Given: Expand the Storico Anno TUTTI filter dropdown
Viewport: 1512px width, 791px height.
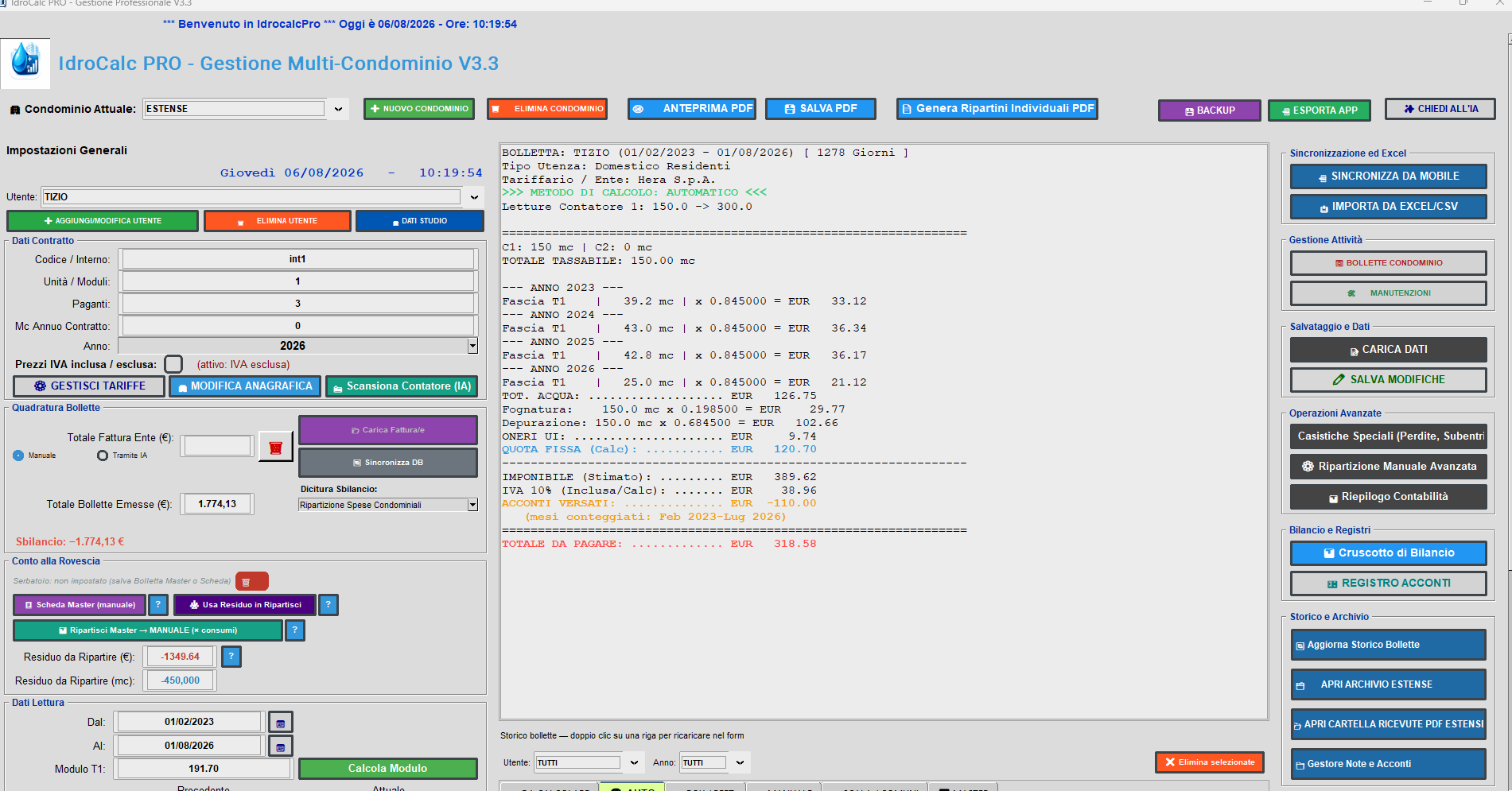Looking at the screenshot, I should (740, 762).
